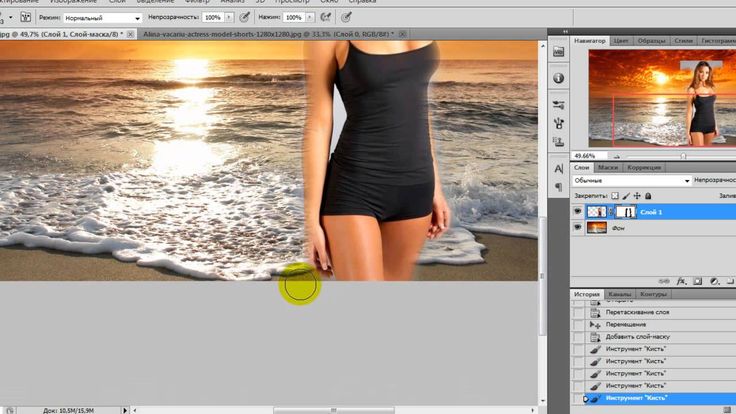Switch to the Каналы tab

pos(619,294)
